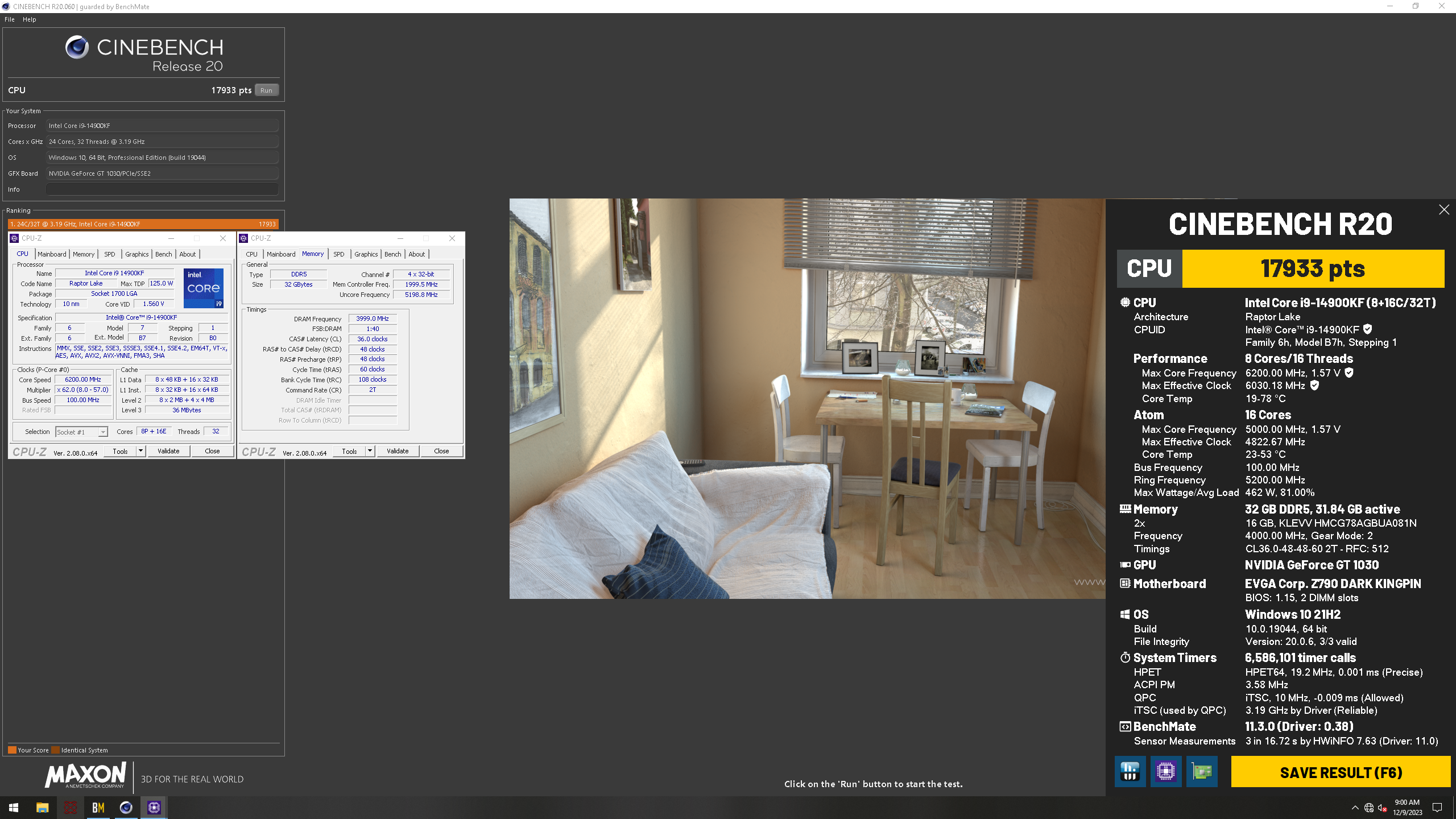Select Graphics tab in left CPU-Z window
The width and height of the screenshot is (1456, 819).
coord(137,254)
